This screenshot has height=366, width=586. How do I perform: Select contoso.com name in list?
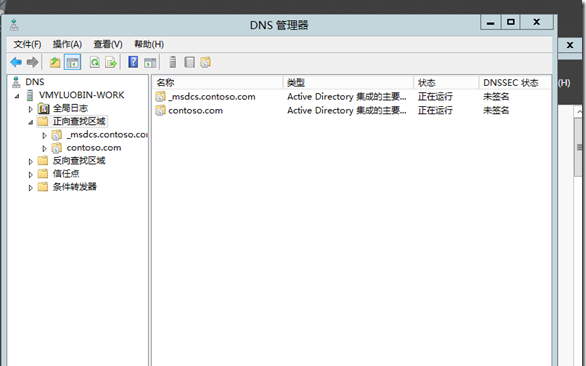pos(195,111)
